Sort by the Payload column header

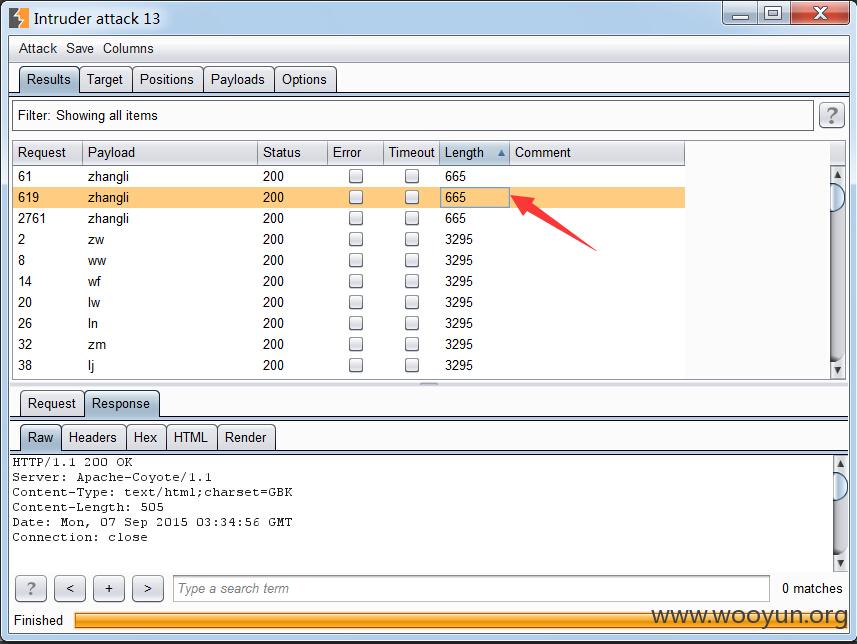(x=170, y=153)
